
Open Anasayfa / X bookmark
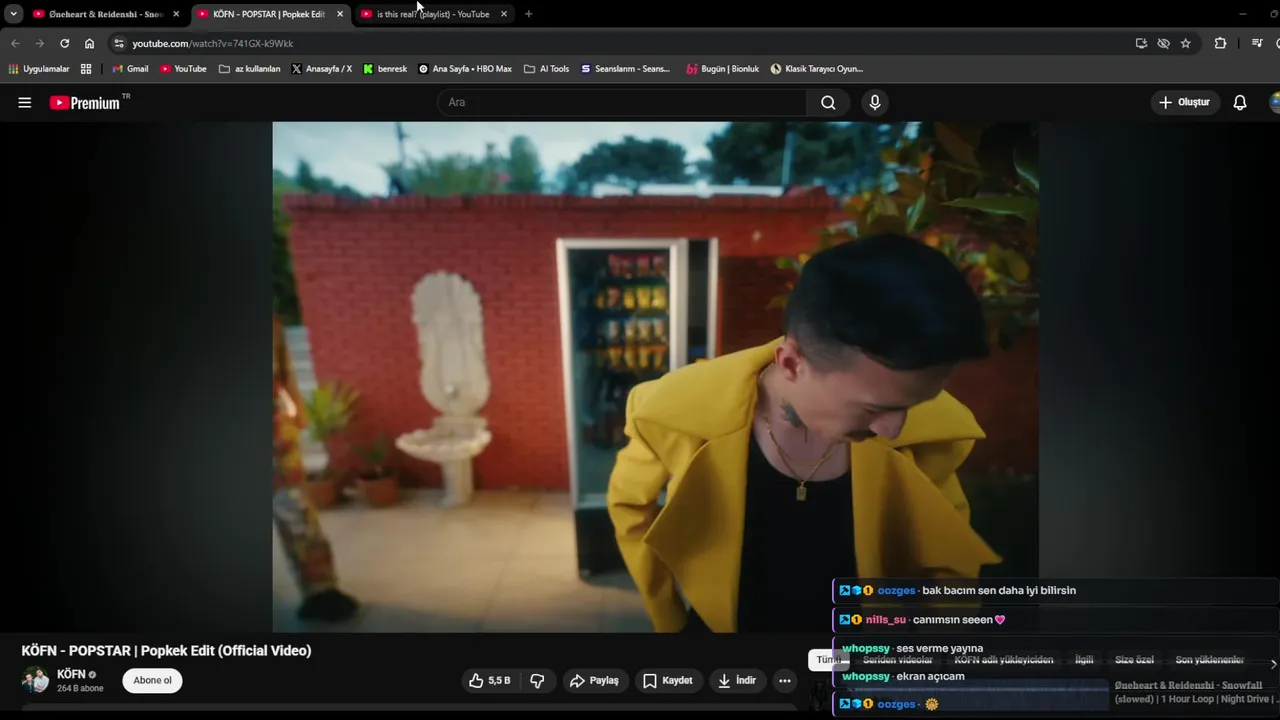click(321, 69)
